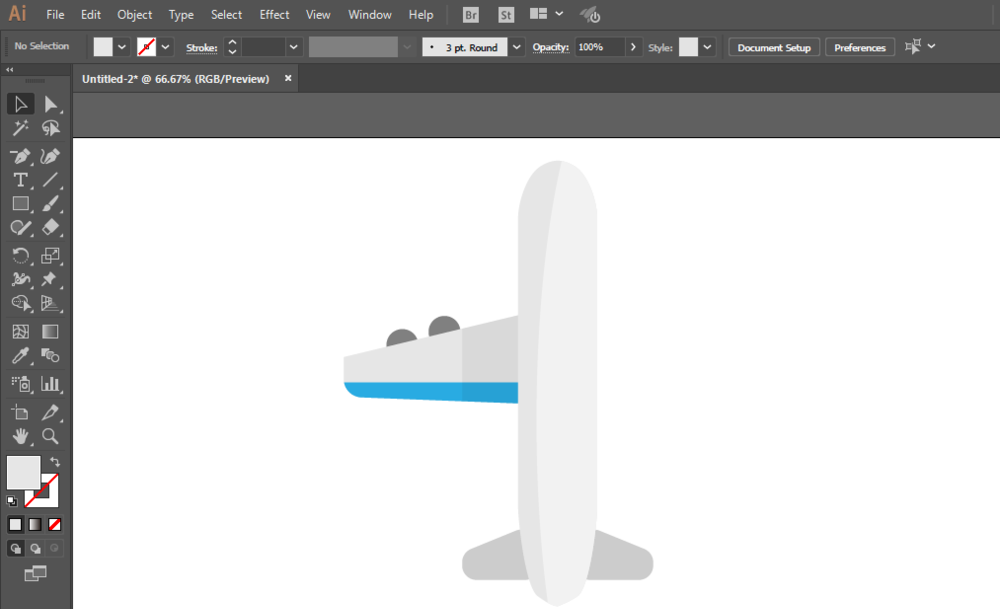The image size is (1000, 609).
Task: Switch to the Untitled-2 document tab
Action: [176, 78]
